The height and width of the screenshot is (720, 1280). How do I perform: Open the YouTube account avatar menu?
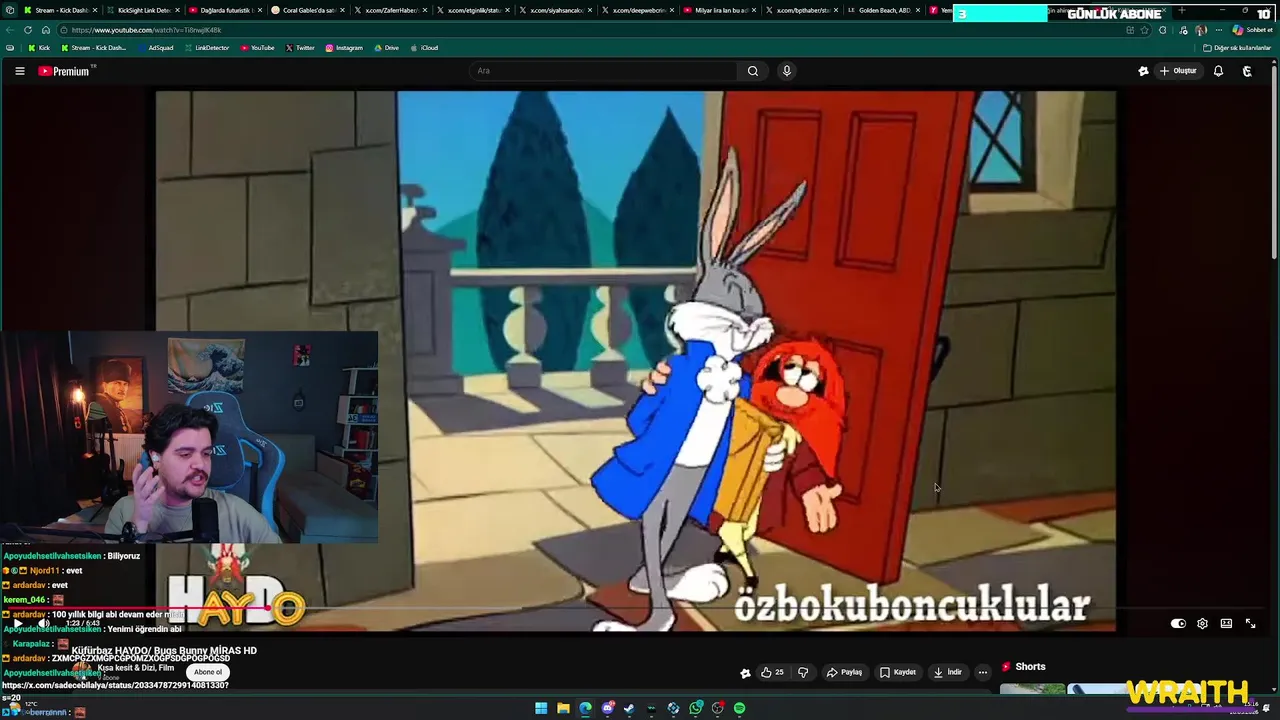[1247, 71]
